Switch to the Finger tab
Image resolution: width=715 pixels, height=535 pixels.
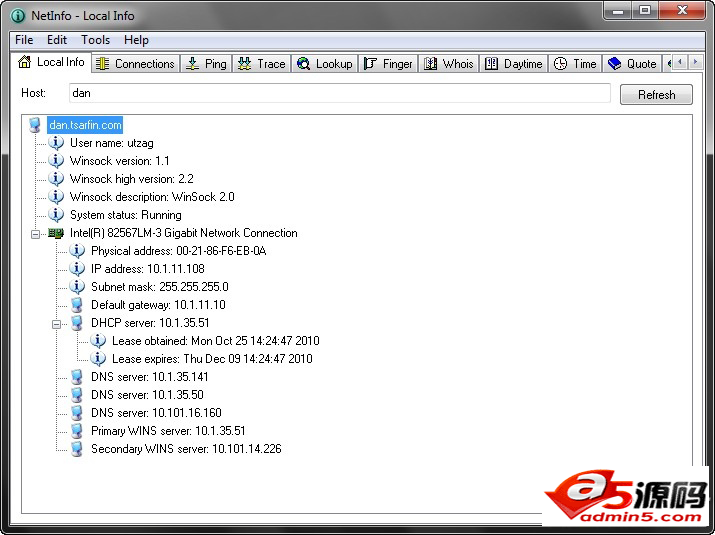click(x=388, y=64)
